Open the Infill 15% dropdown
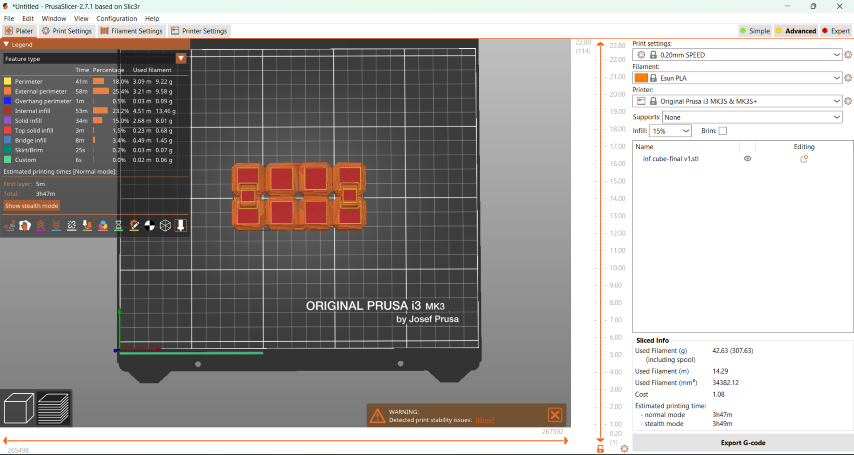Image resolution: width=854 pixels, height=455 pixels. (670, 131)
